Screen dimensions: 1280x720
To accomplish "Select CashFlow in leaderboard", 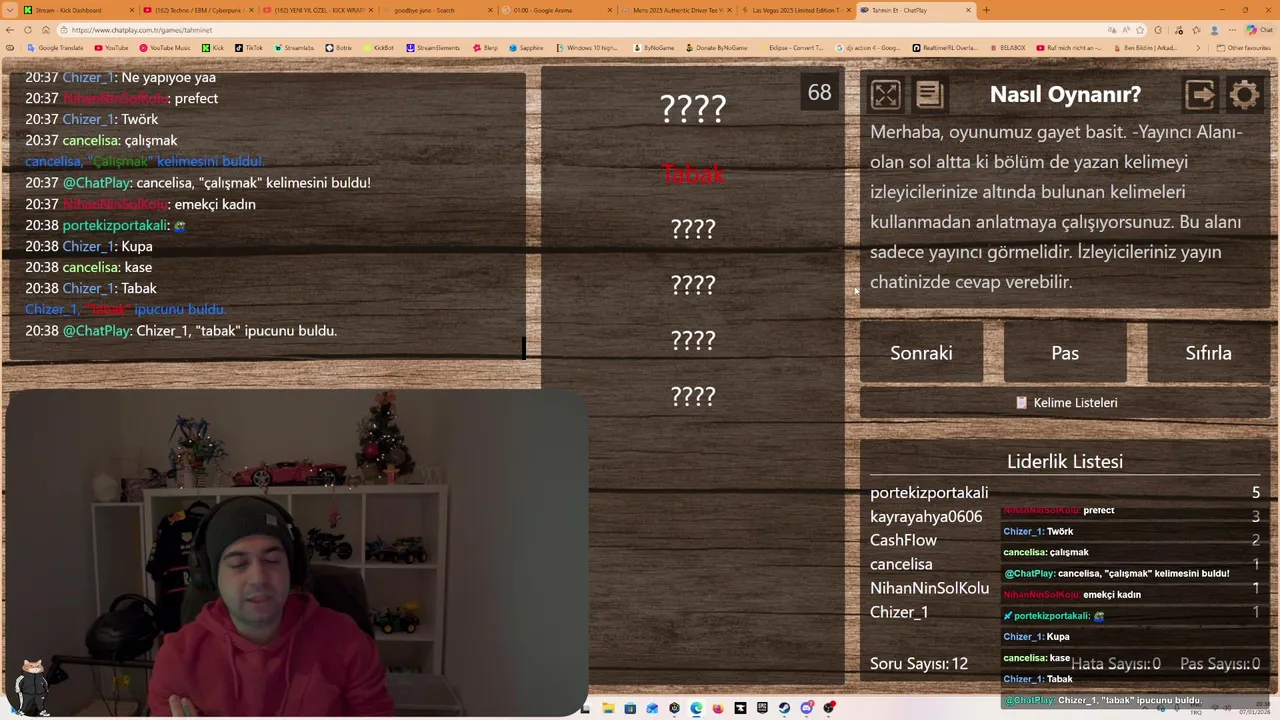I will (903, 540).
